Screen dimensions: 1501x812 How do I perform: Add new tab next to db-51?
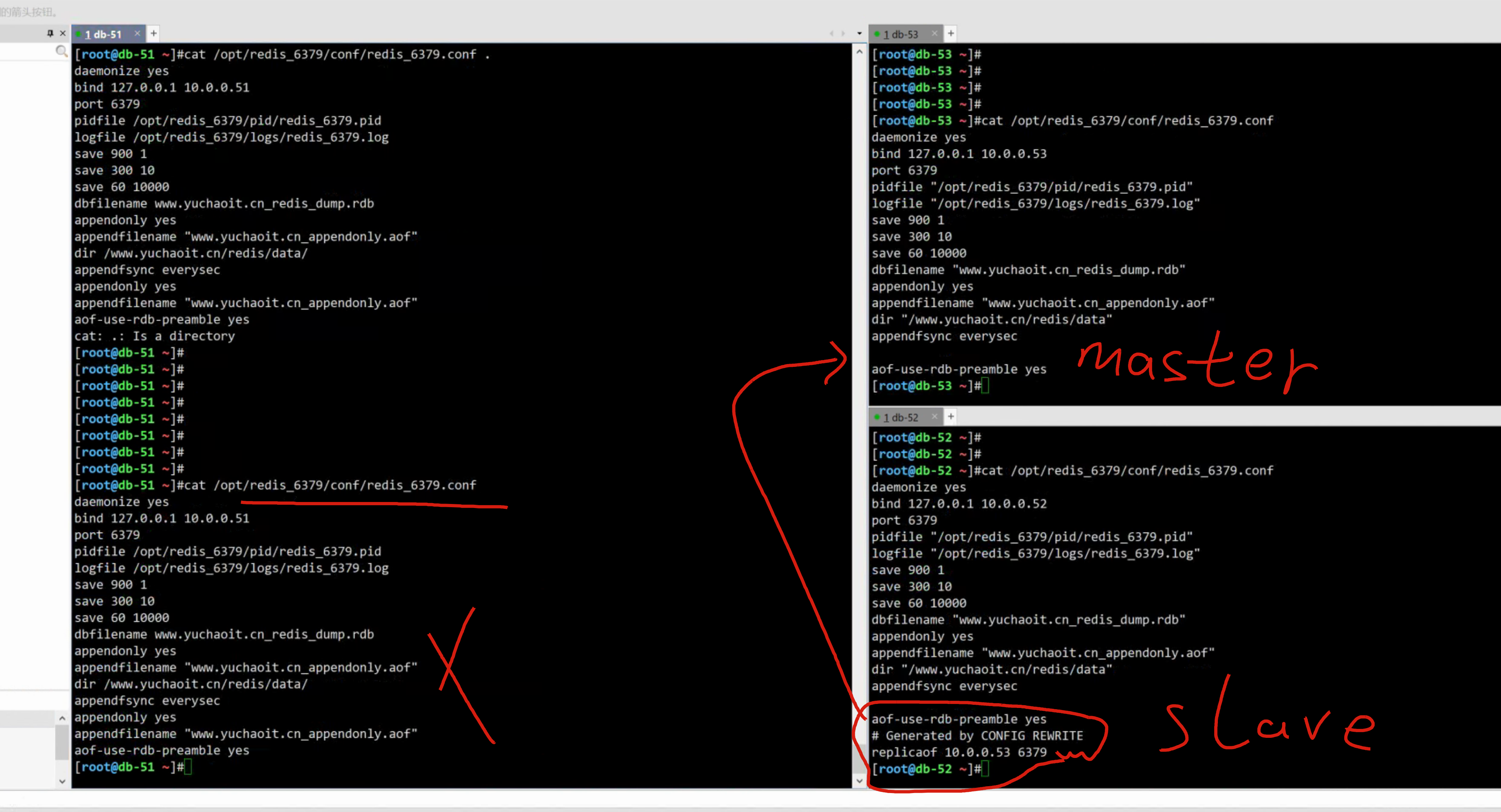(x=154, y=34)
